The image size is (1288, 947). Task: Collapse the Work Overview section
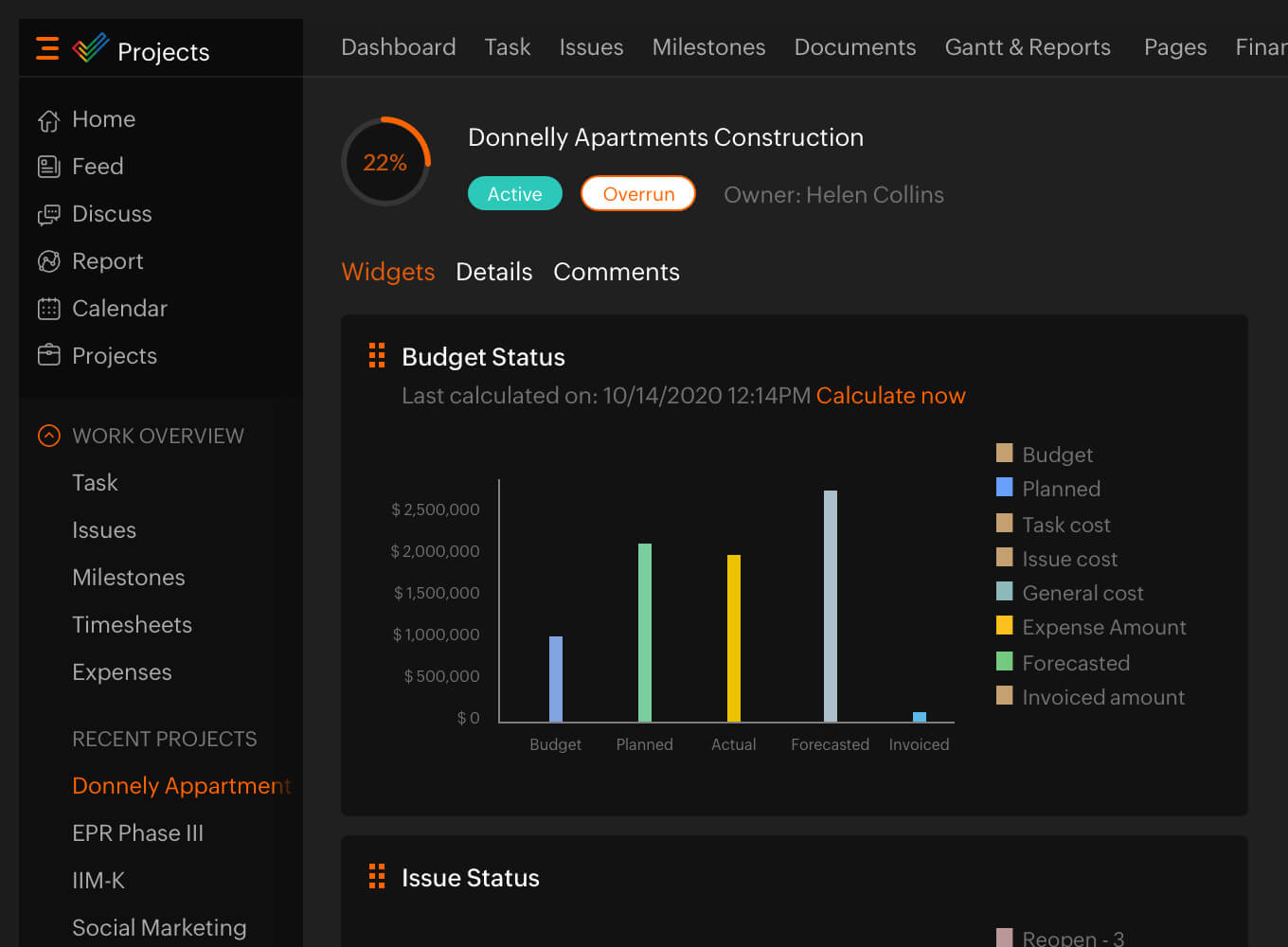click(x=48, y=436)
